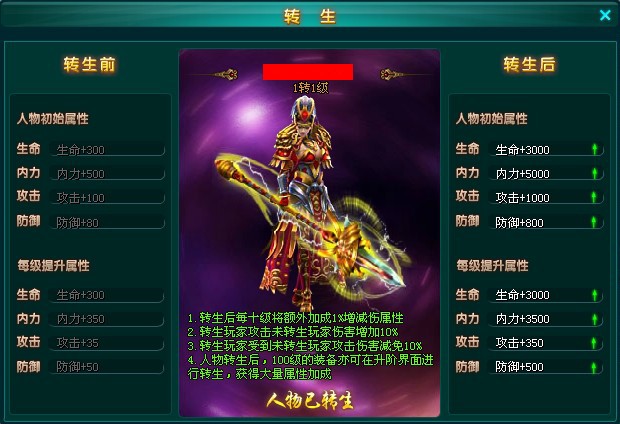Viewport: 620px width, 424px height.
Task: Select the 生命+300 field under 转生前 initial attributes
Action: click(107, 150)
